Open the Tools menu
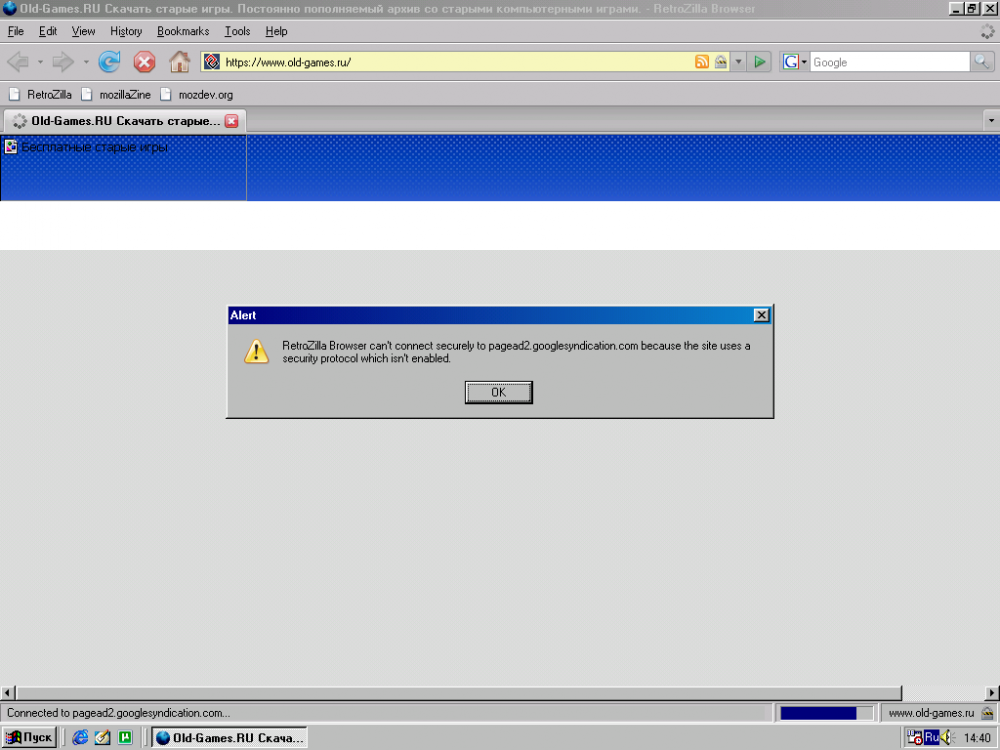The height and width of the screenshot is (750, 1000). tap(237, 31)
